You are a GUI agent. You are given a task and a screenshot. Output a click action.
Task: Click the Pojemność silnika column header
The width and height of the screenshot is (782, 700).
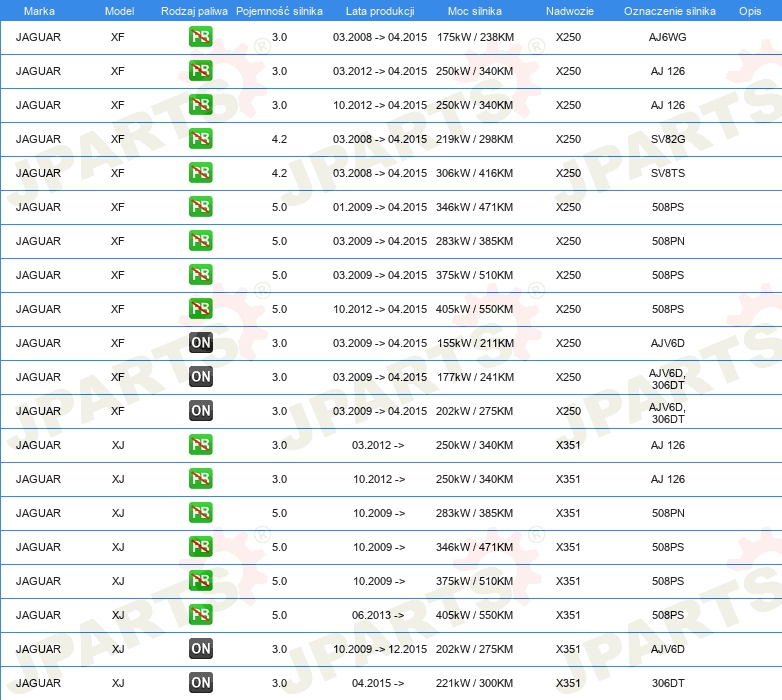pyautogui.click(x=279, y=11)
